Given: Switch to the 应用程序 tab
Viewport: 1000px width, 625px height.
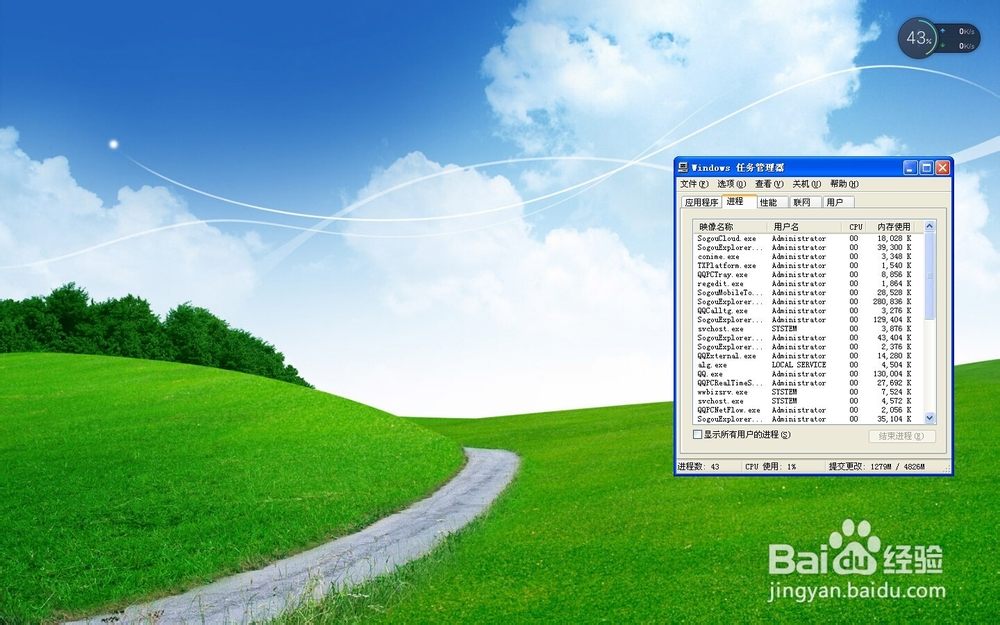Looking at the screenshot, I should (x=701, y=202).
